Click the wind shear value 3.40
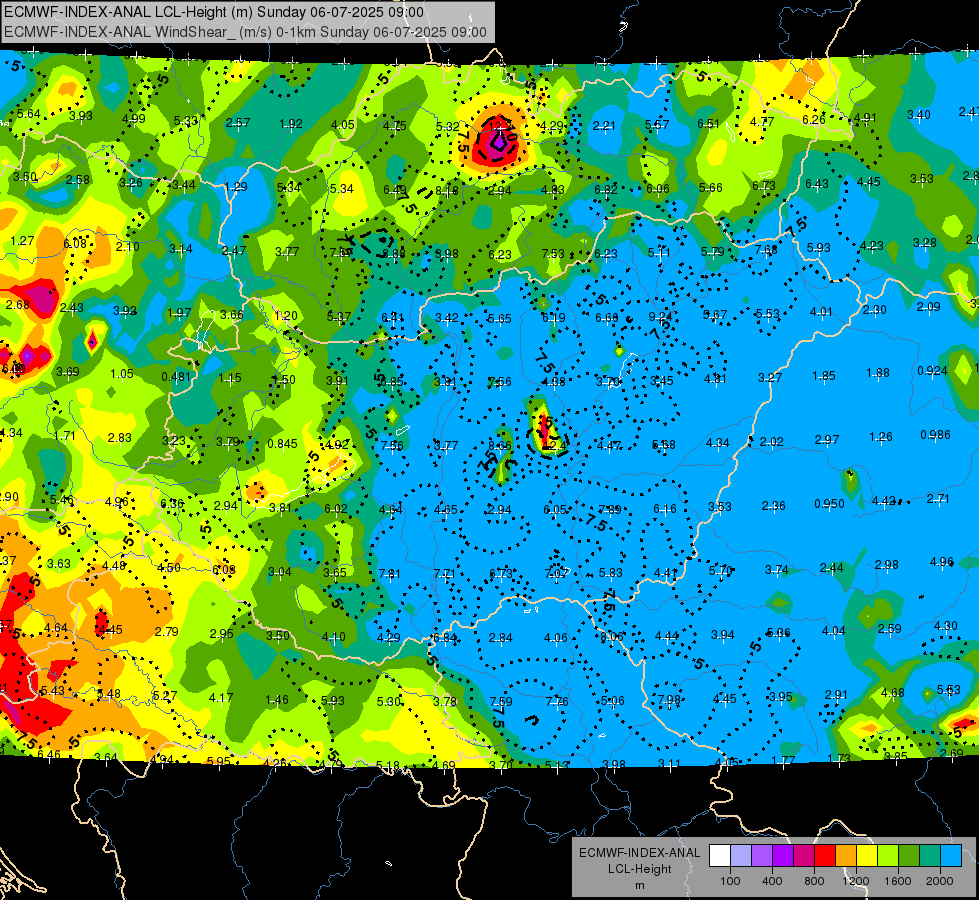Image resolution: width=979 pixels, height=900 pixels. point(918,114)
